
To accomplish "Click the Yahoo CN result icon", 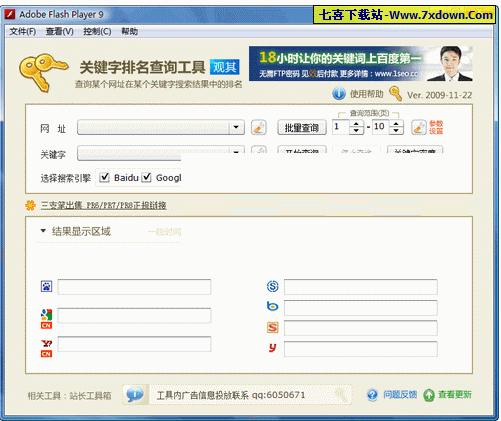I will click(46, 348).
